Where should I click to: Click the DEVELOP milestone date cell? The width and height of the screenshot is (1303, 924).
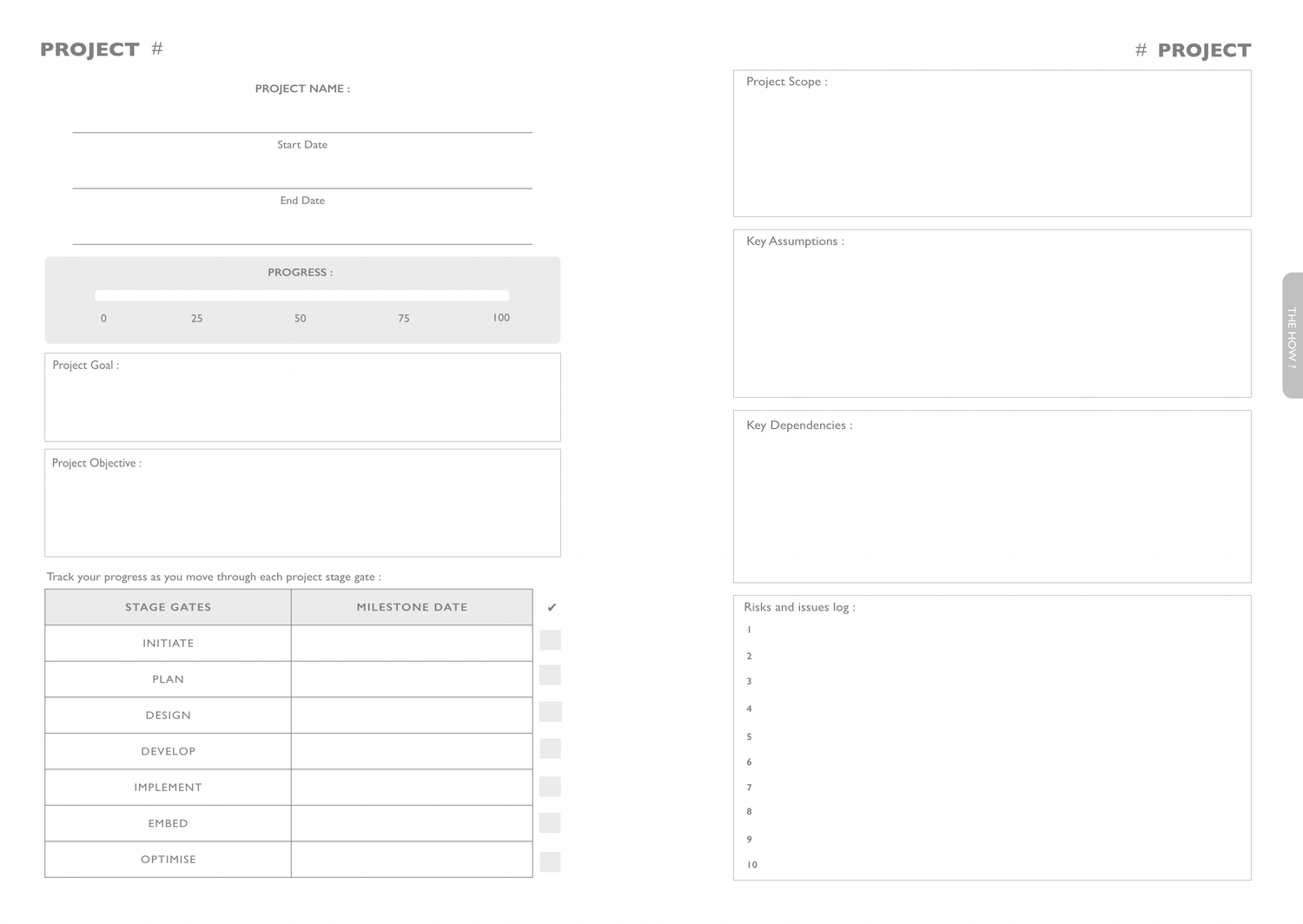pyautogui.click(x=412, y=751)
